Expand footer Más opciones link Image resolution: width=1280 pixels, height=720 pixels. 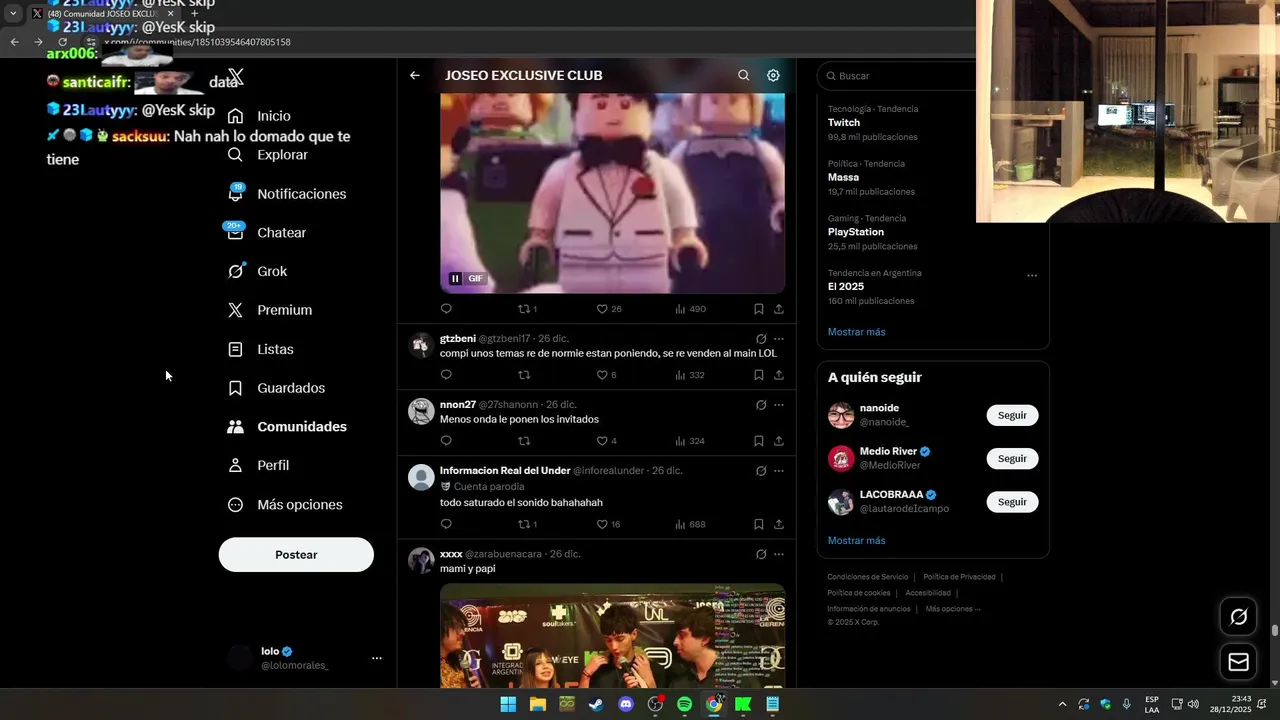tap(952, 609)
